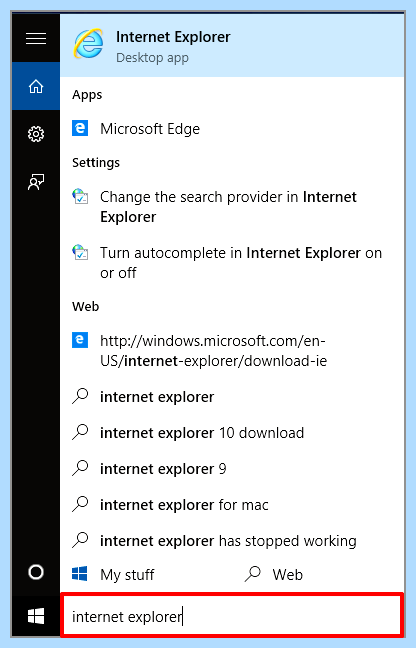Screen dimensions: 416x648
Task: Click the "Desktop app" subtitle text
Action: [152, 57]
